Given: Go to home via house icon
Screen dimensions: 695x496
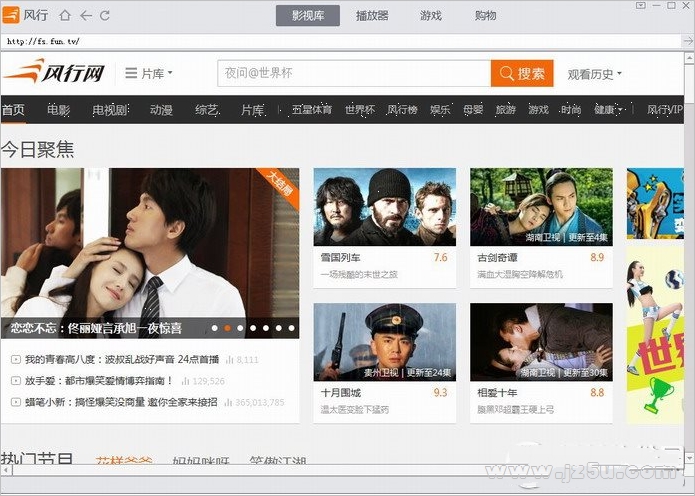Looking at the screenshot, I should [65, 16].
